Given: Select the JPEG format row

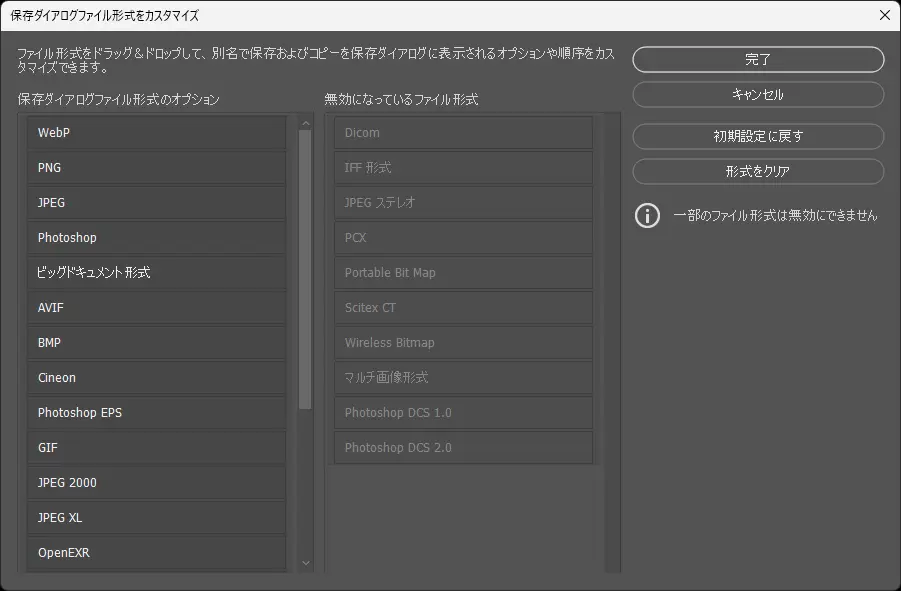Looking at the screenshot, I should (156, 203).
